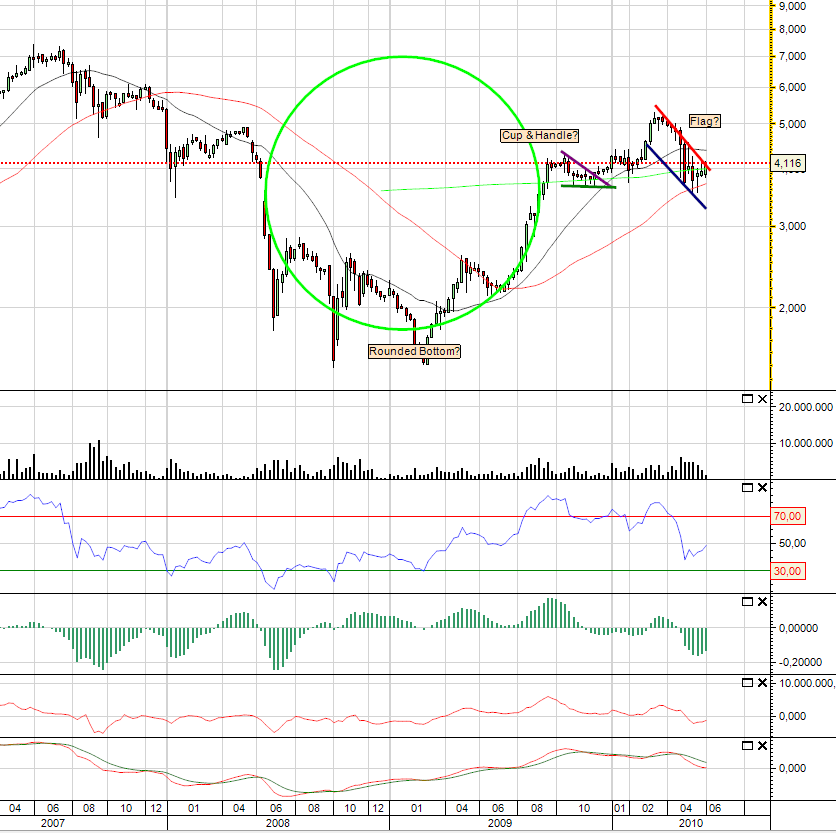
Task: Select the red horizontal 70 RSI line
Action: [385, 516]
